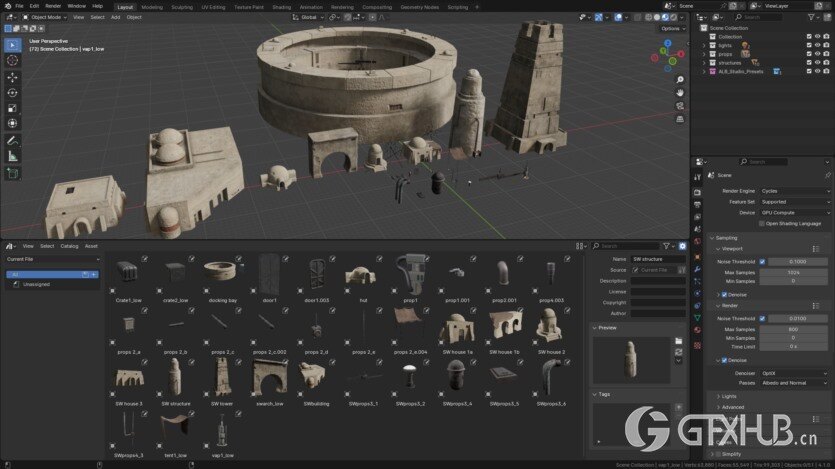Select the All catalog row
This screenshot has width=835, height=469.
[x=52, y=275]
